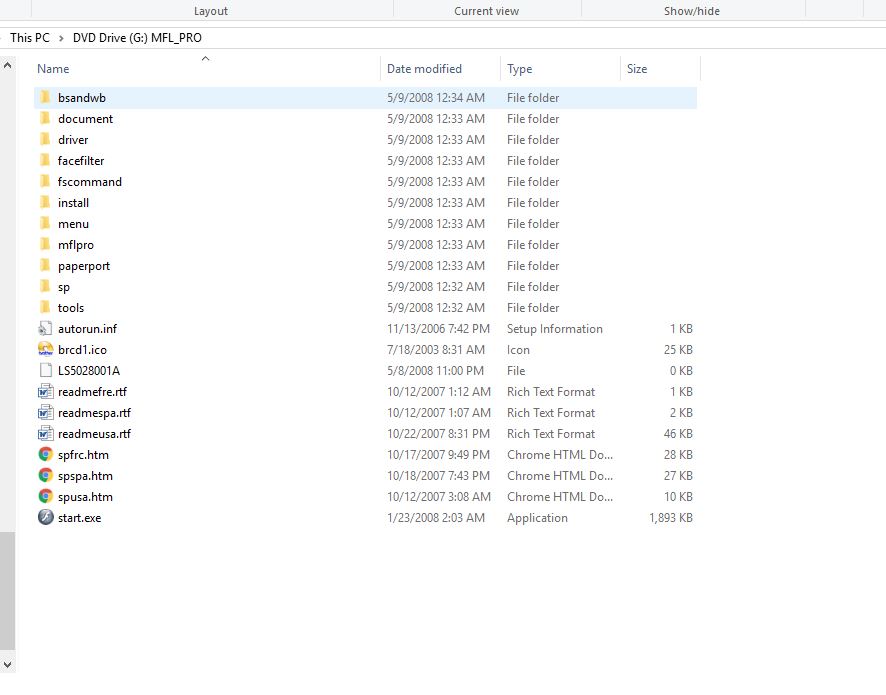
Task: Click the readmespa.rtf file icon
Action: pyautogui.click(x=45, y=413)
